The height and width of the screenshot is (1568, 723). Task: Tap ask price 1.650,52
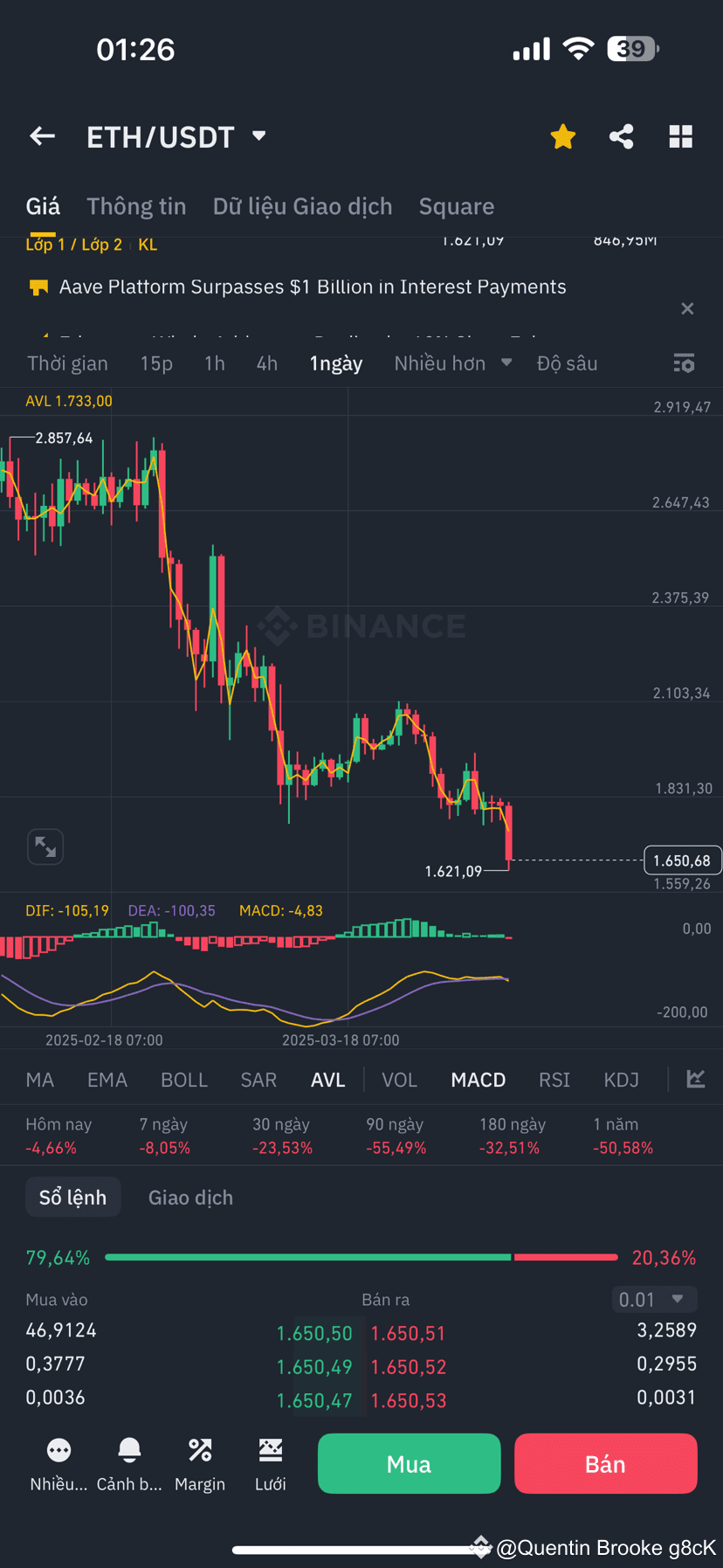409,1367
